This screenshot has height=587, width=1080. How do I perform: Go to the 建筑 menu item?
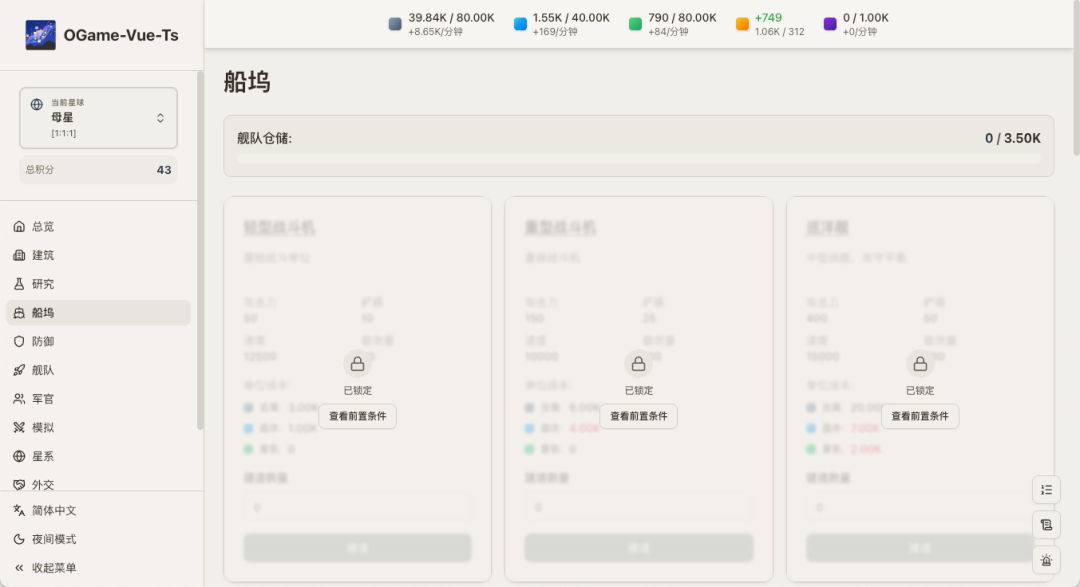coord(44,255)
